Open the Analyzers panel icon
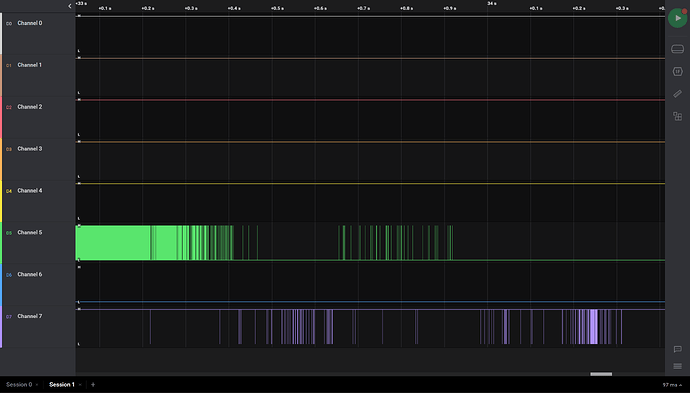This screenshot has width=690, height=393. pos(677,71)
